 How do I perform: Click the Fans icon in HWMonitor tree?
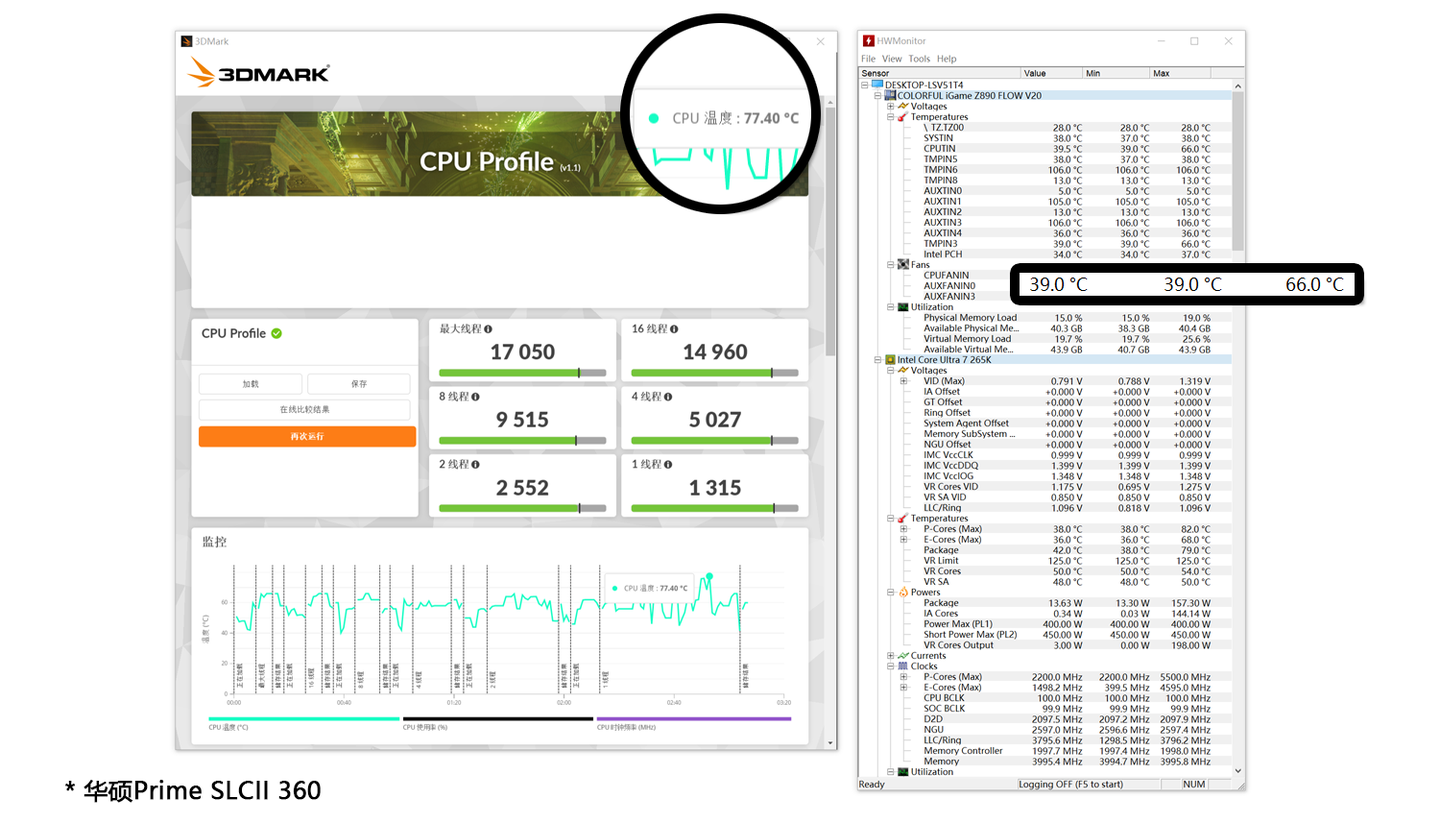pyautogui.click(x=903, y=264)
